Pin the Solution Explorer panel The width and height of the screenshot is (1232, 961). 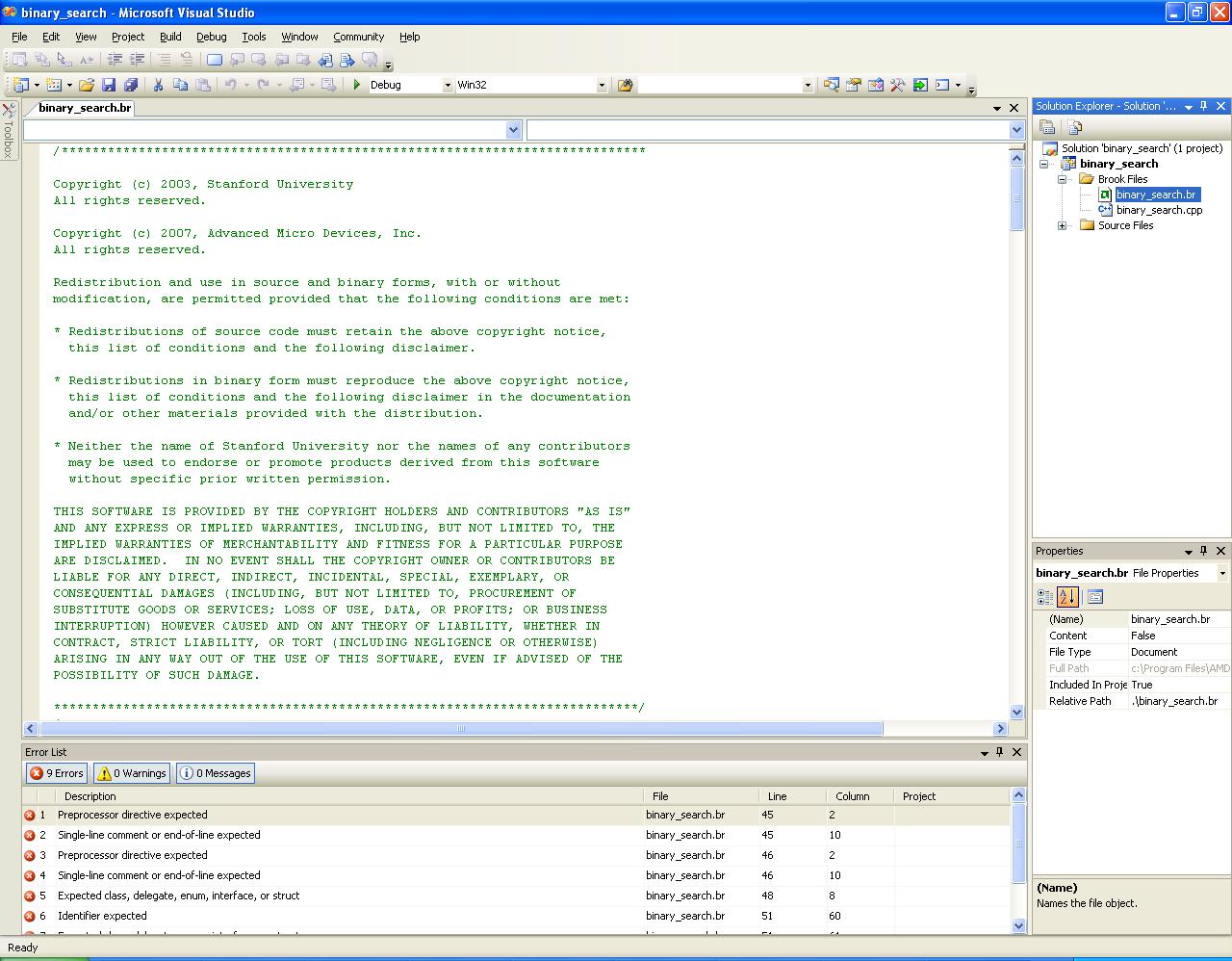point(1204,106)
